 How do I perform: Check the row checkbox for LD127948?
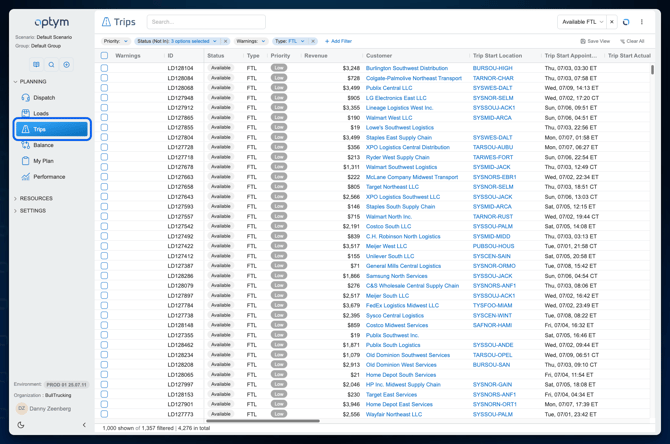104,97
